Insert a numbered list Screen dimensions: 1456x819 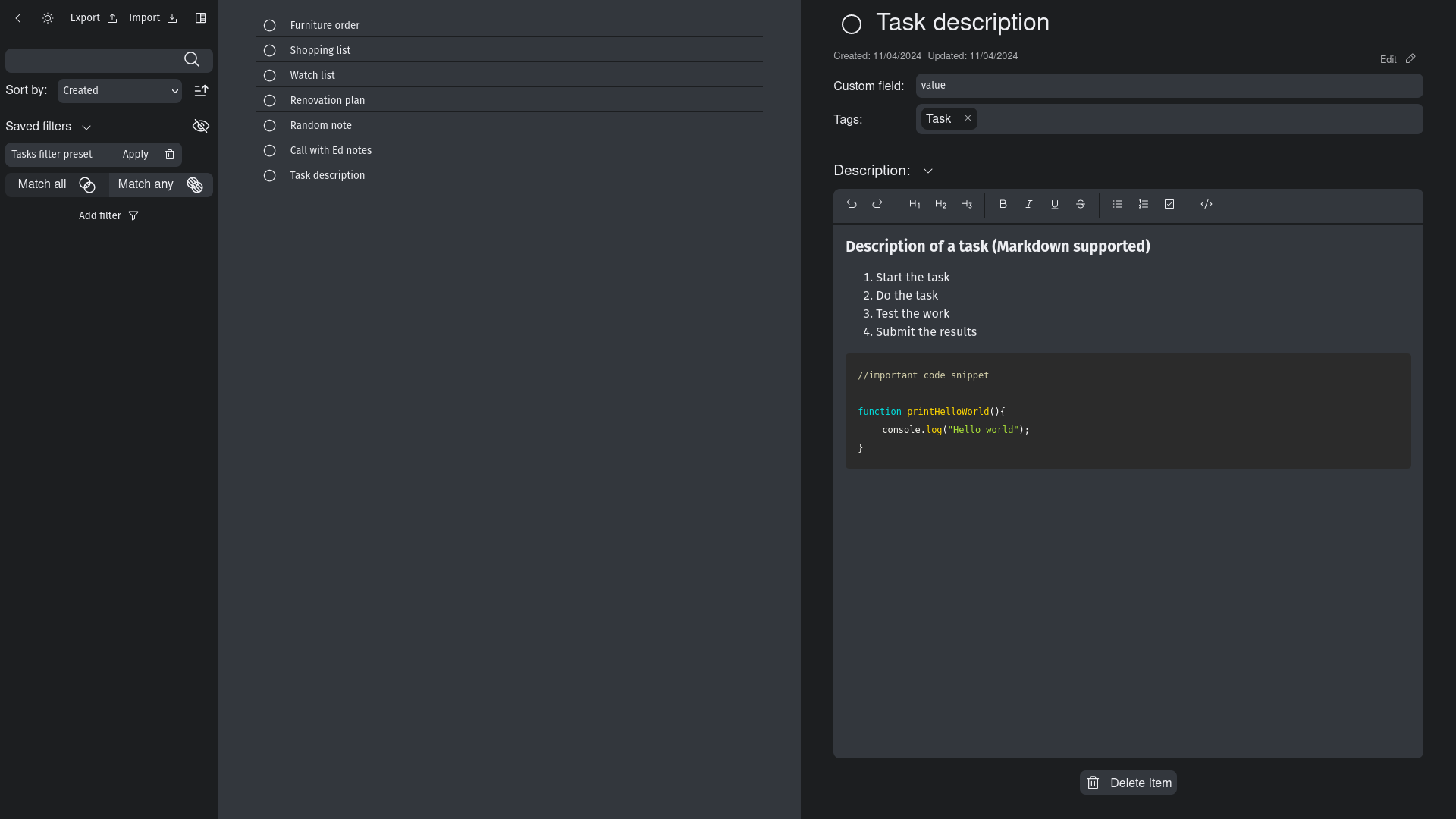(x=1144, y=205)
